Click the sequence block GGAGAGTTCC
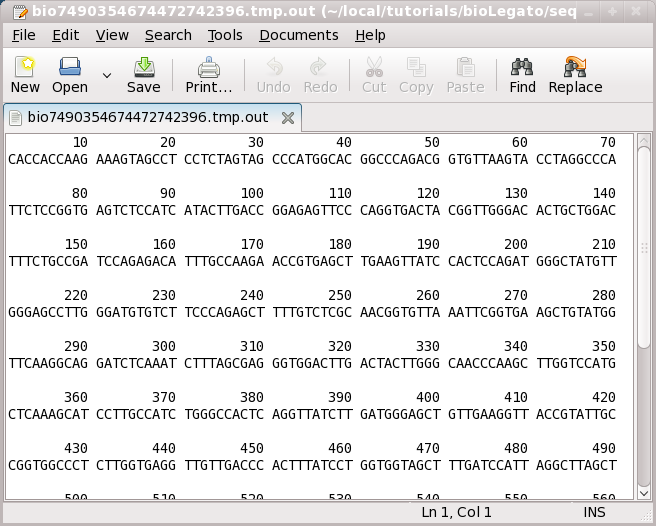Image resolution: width=656 pixels, height=526 pixels. pos(312,210)
